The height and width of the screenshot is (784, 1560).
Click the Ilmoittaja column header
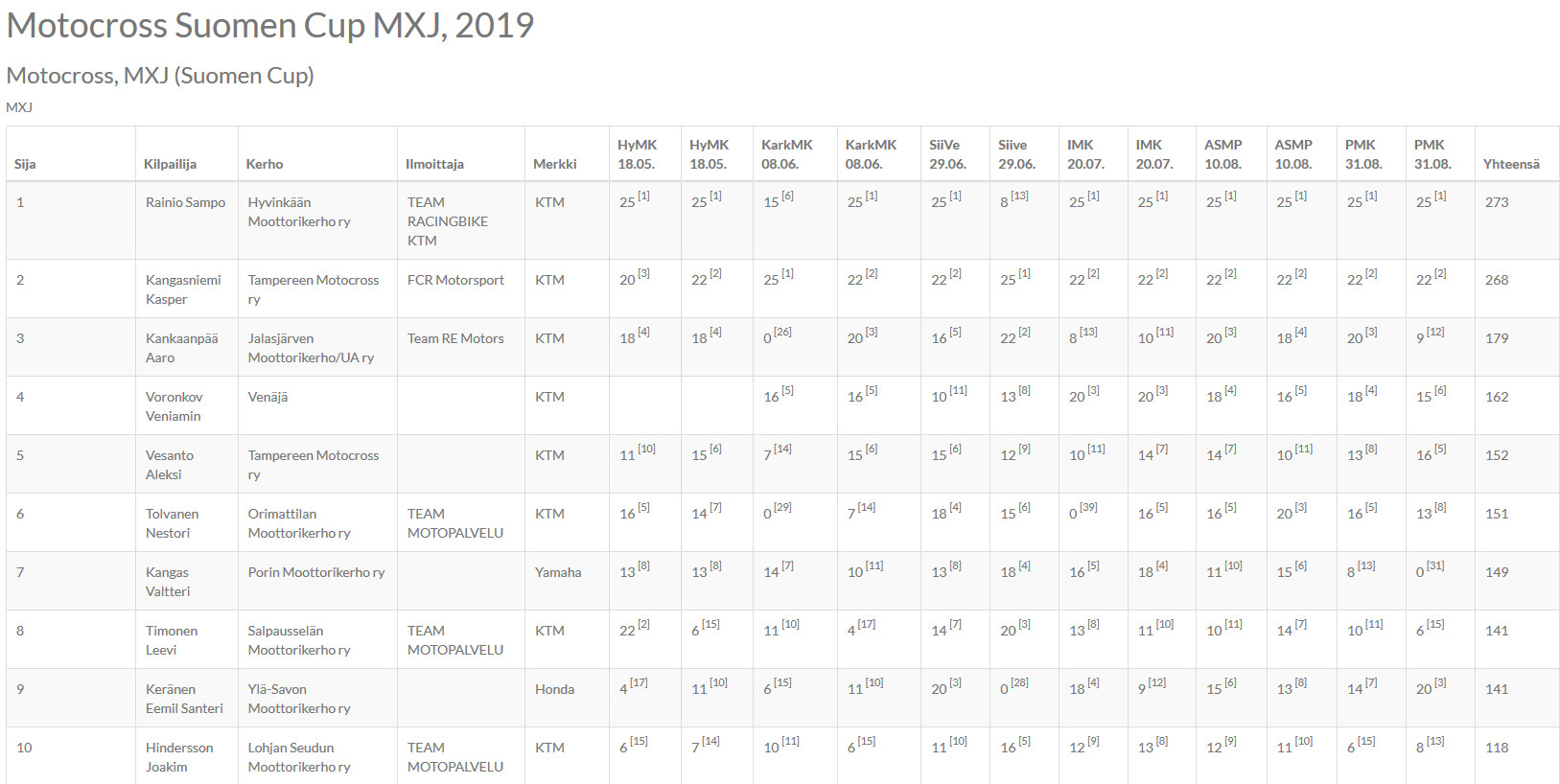(434, 164)
